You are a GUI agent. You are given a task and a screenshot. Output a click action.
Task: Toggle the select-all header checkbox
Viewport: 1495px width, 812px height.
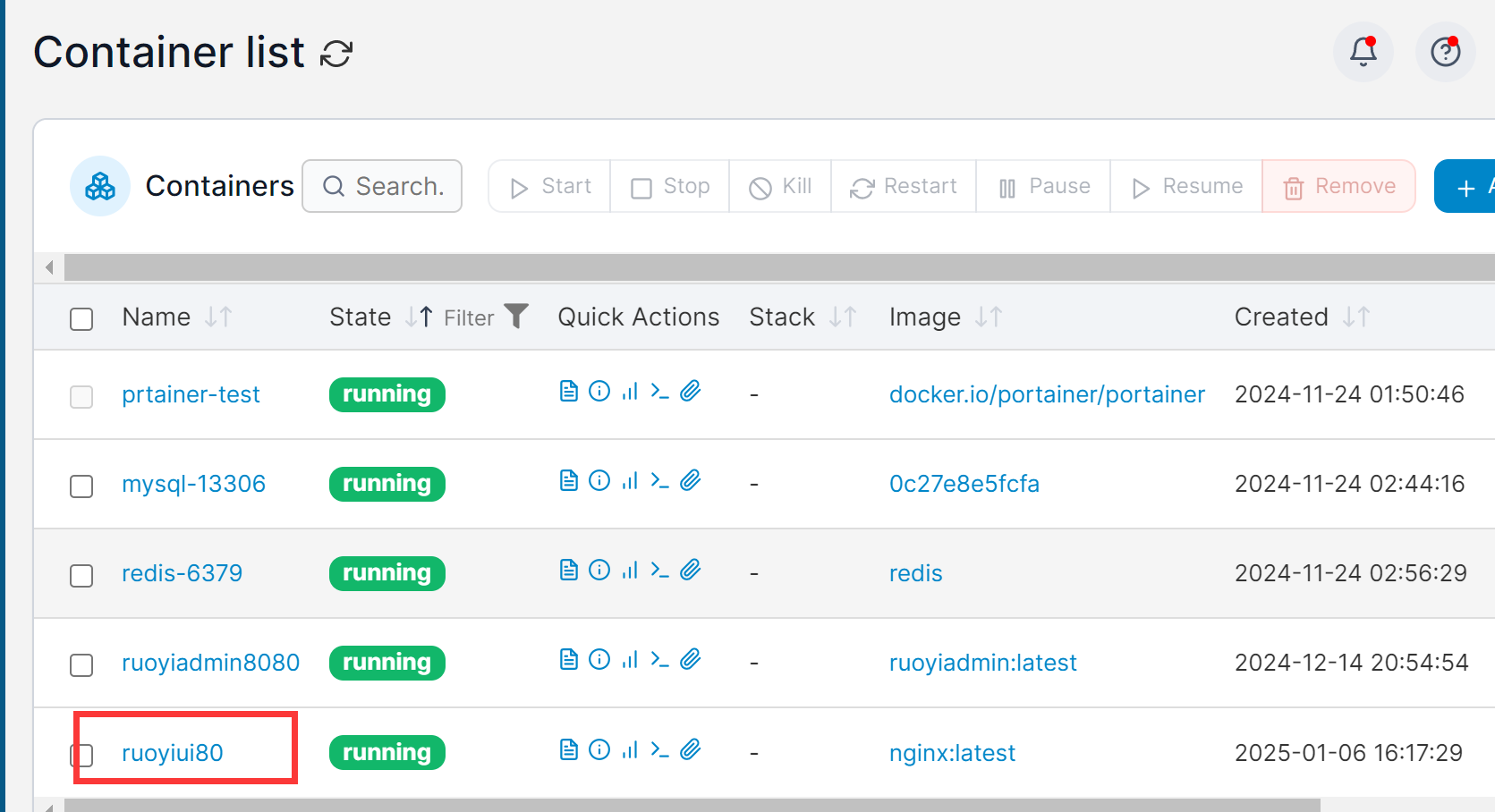coord(81,319)
